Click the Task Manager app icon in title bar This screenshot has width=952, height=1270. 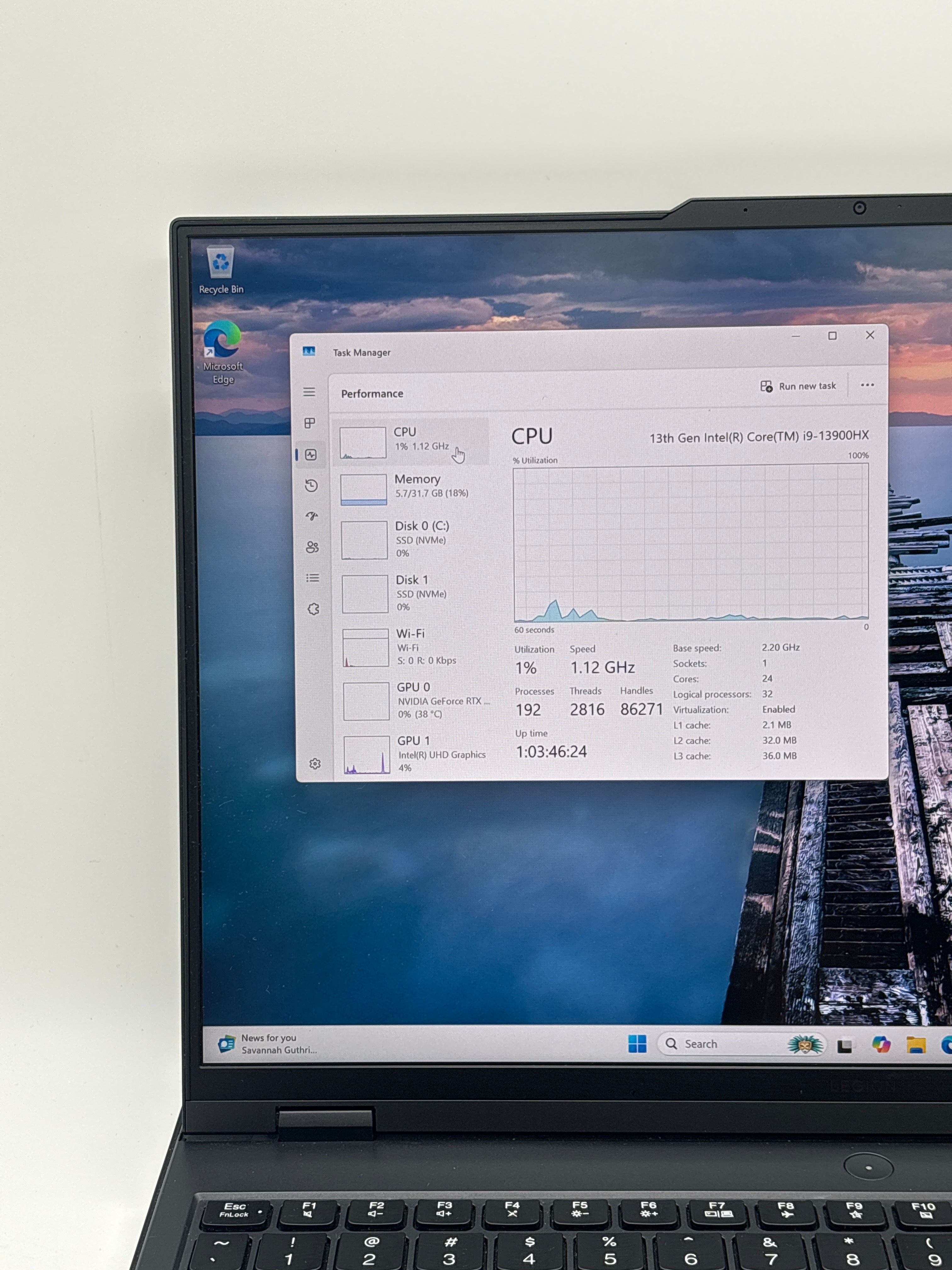coord(309,352)
